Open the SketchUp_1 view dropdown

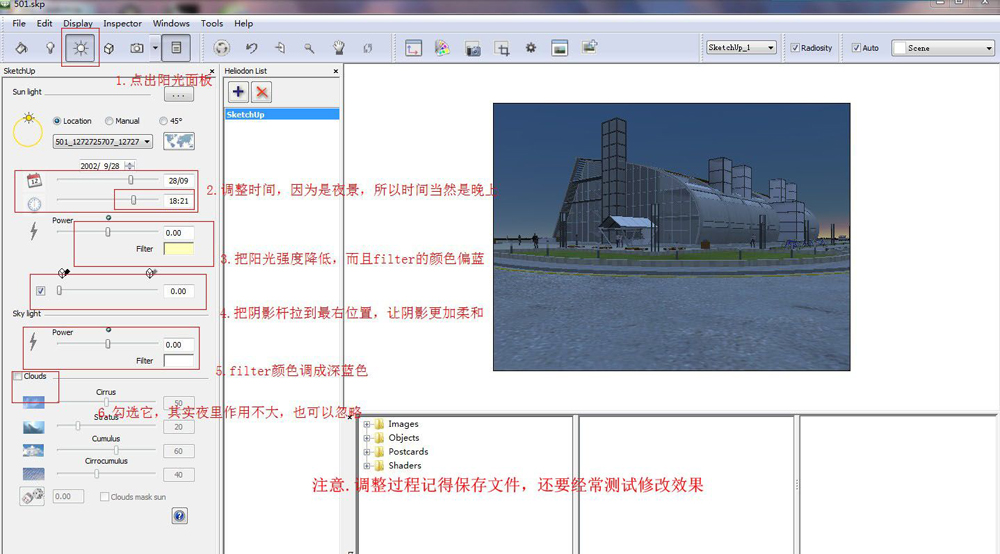tap(741, 48)
